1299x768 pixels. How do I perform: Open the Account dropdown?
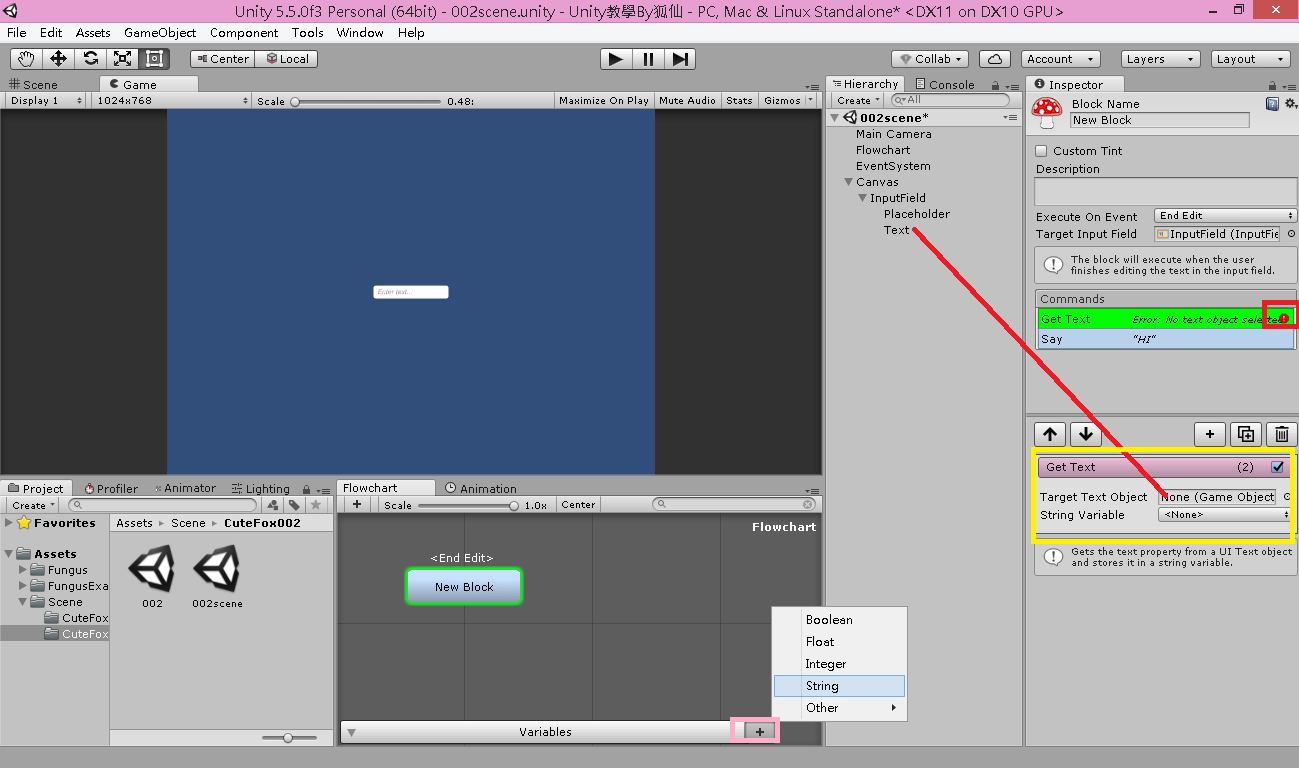coord(1060,59)
